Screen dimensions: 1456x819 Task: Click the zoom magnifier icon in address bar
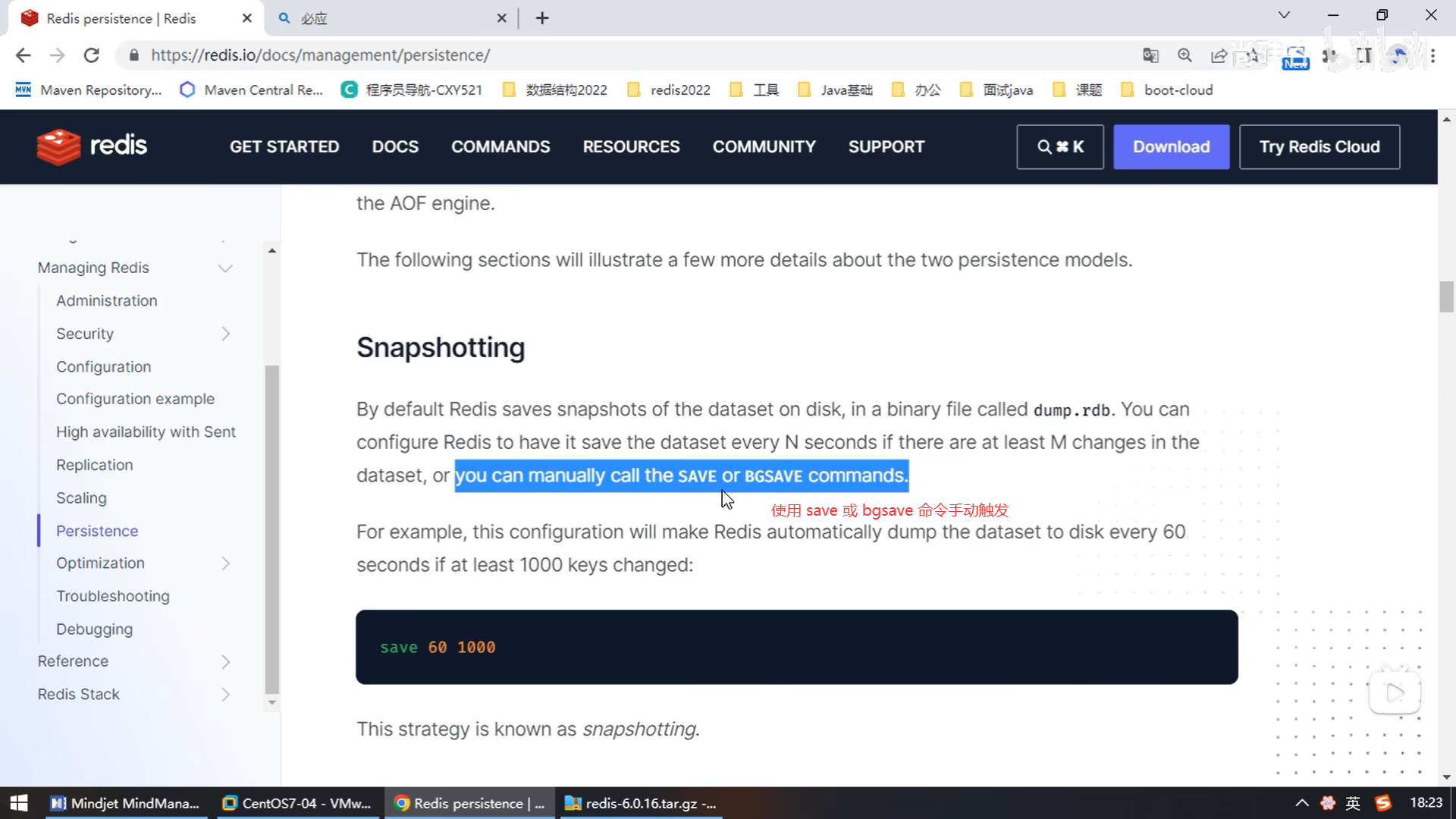coord(1185,55)
